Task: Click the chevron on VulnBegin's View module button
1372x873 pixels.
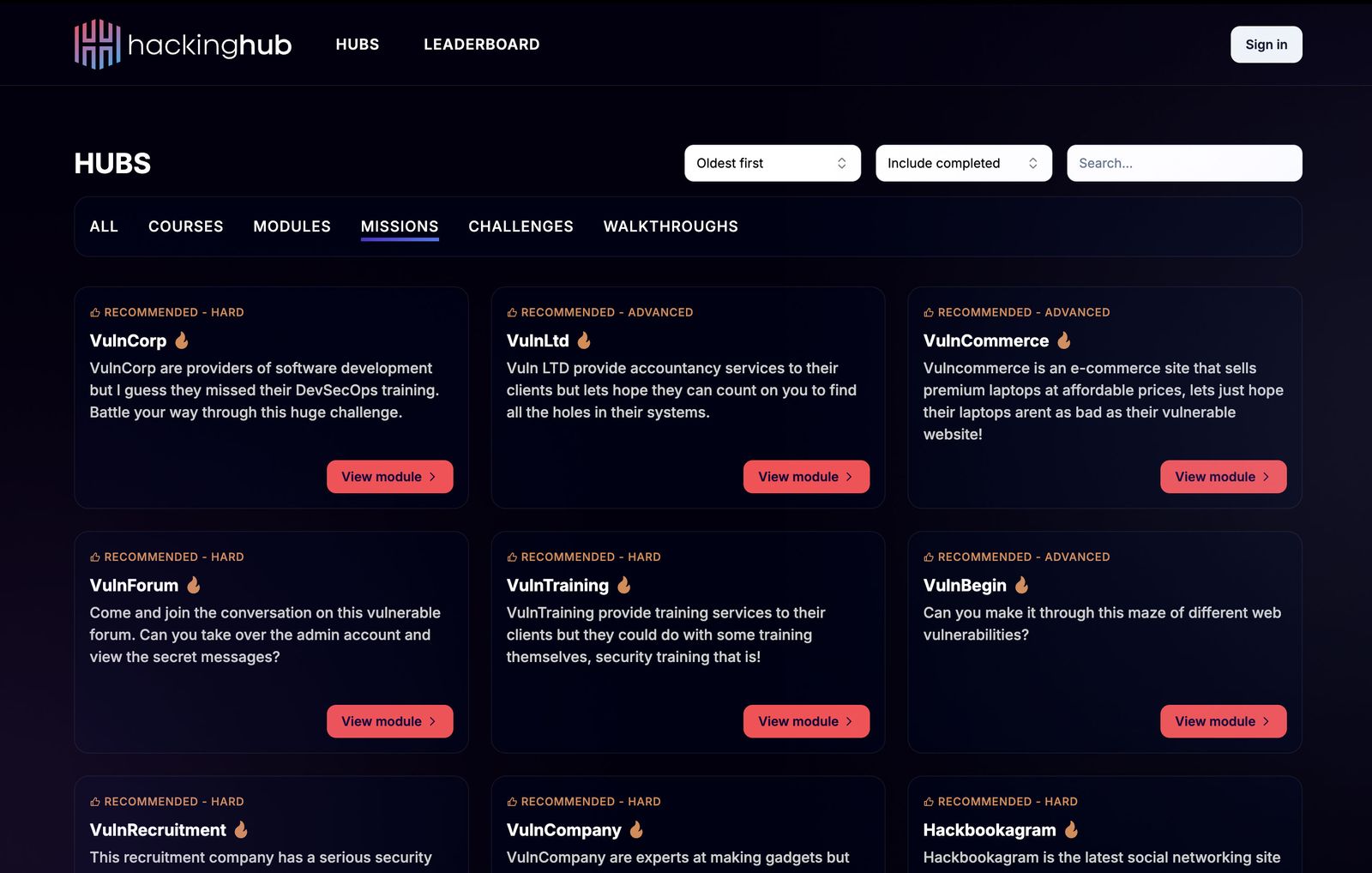Action: 1266,721
